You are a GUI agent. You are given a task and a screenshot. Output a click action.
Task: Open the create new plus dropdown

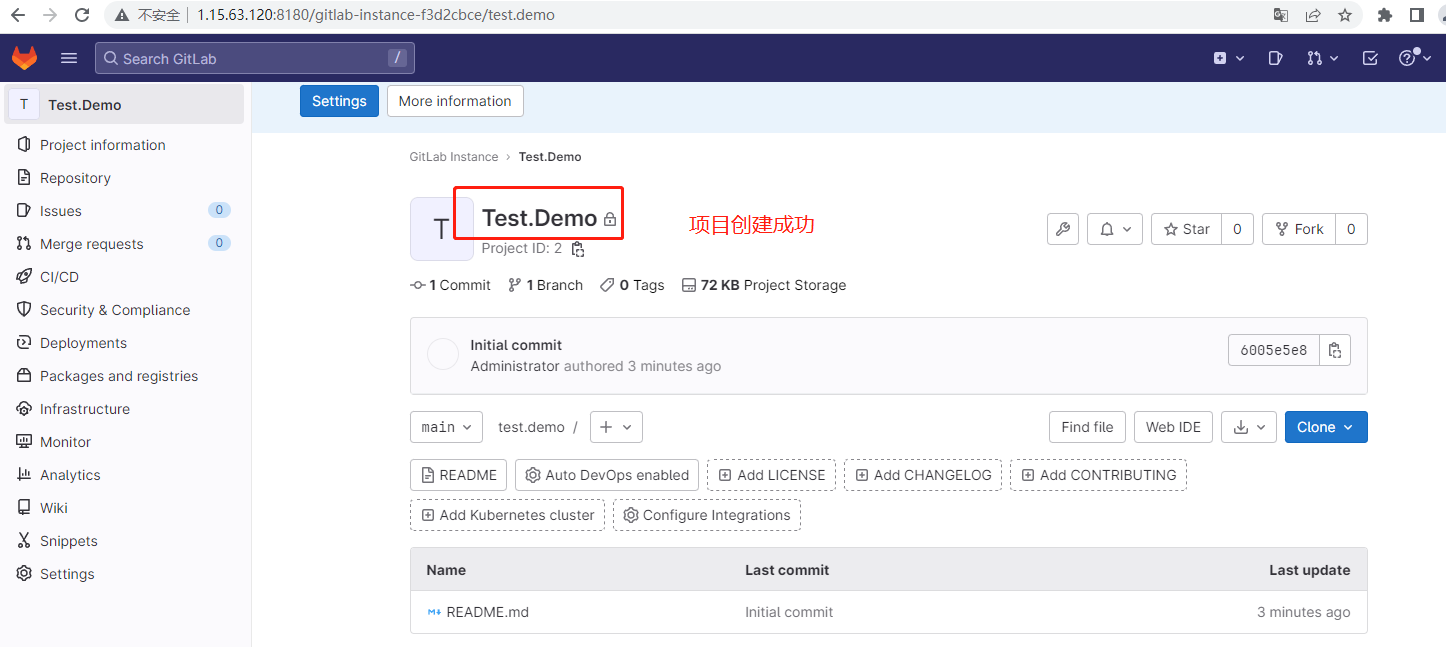pyautogui.click(x=1229, y=58)
